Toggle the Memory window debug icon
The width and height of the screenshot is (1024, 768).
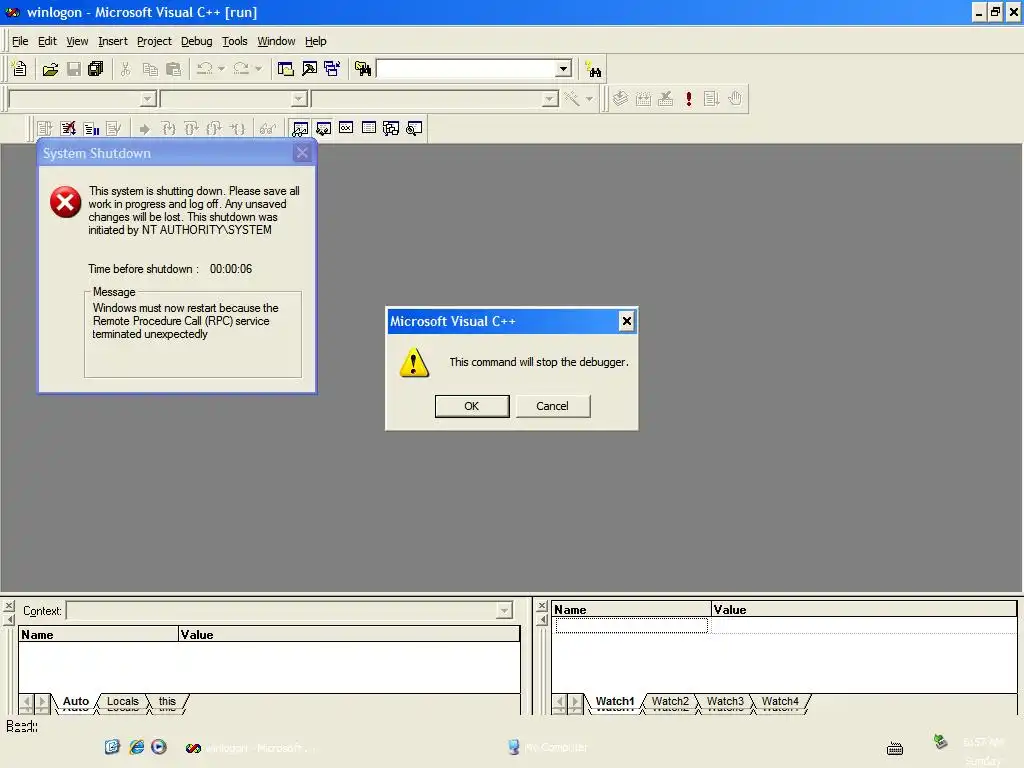pos(369,128)
